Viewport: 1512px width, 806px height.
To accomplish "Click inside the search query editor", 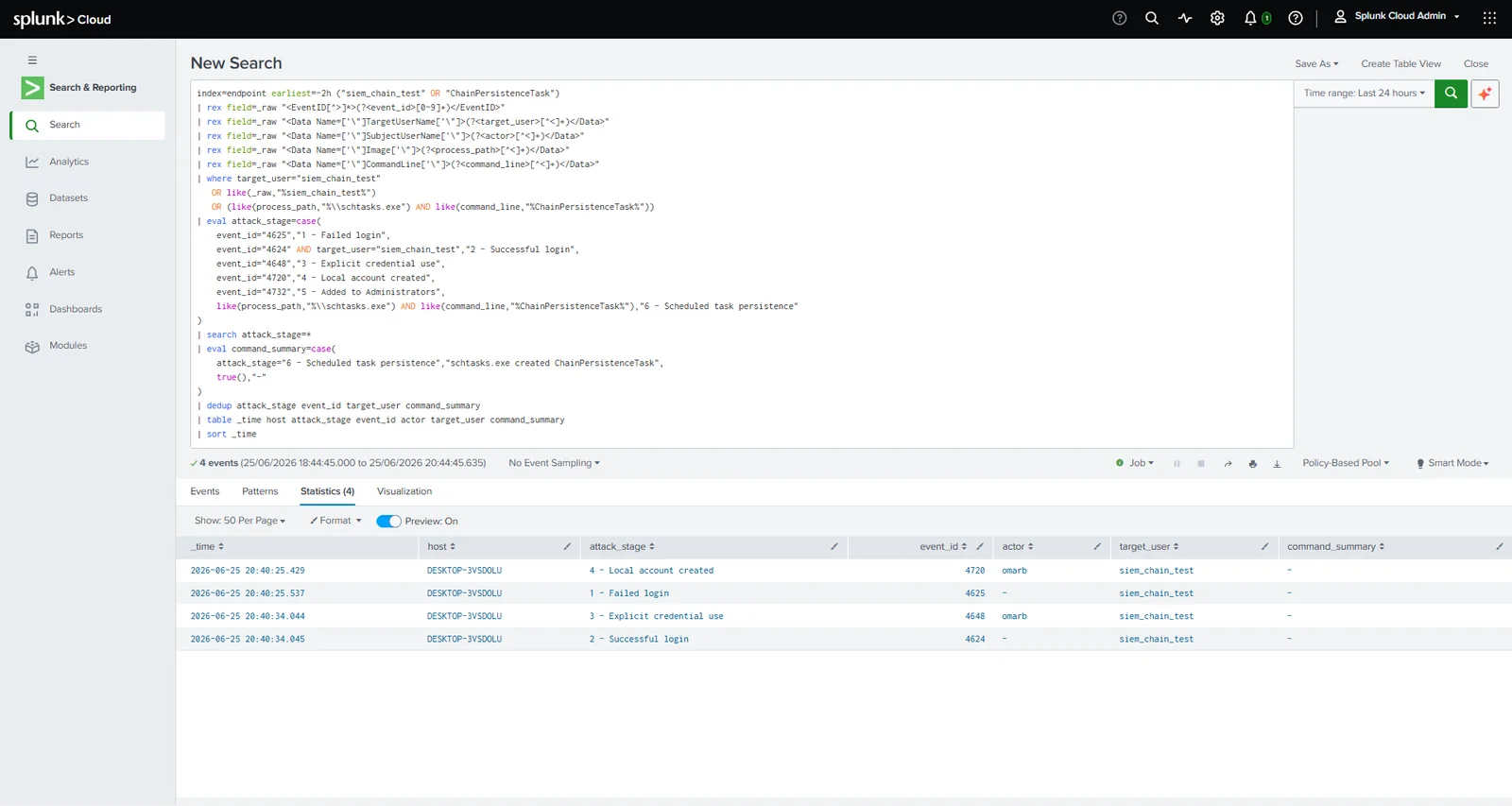I will pyautogui.click(x=742, y=264).
